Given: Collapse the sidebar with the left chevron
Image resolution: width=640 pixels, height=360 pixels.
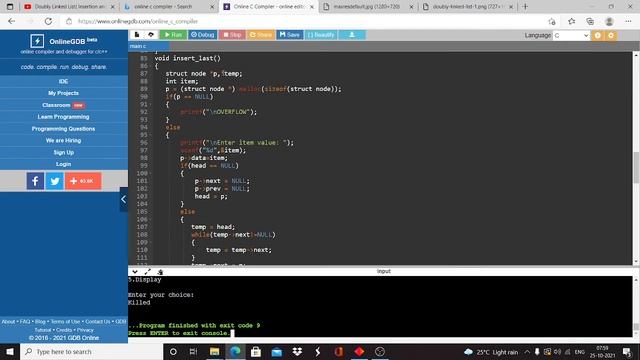Looking at the screenshot, I should coord(124,199).
